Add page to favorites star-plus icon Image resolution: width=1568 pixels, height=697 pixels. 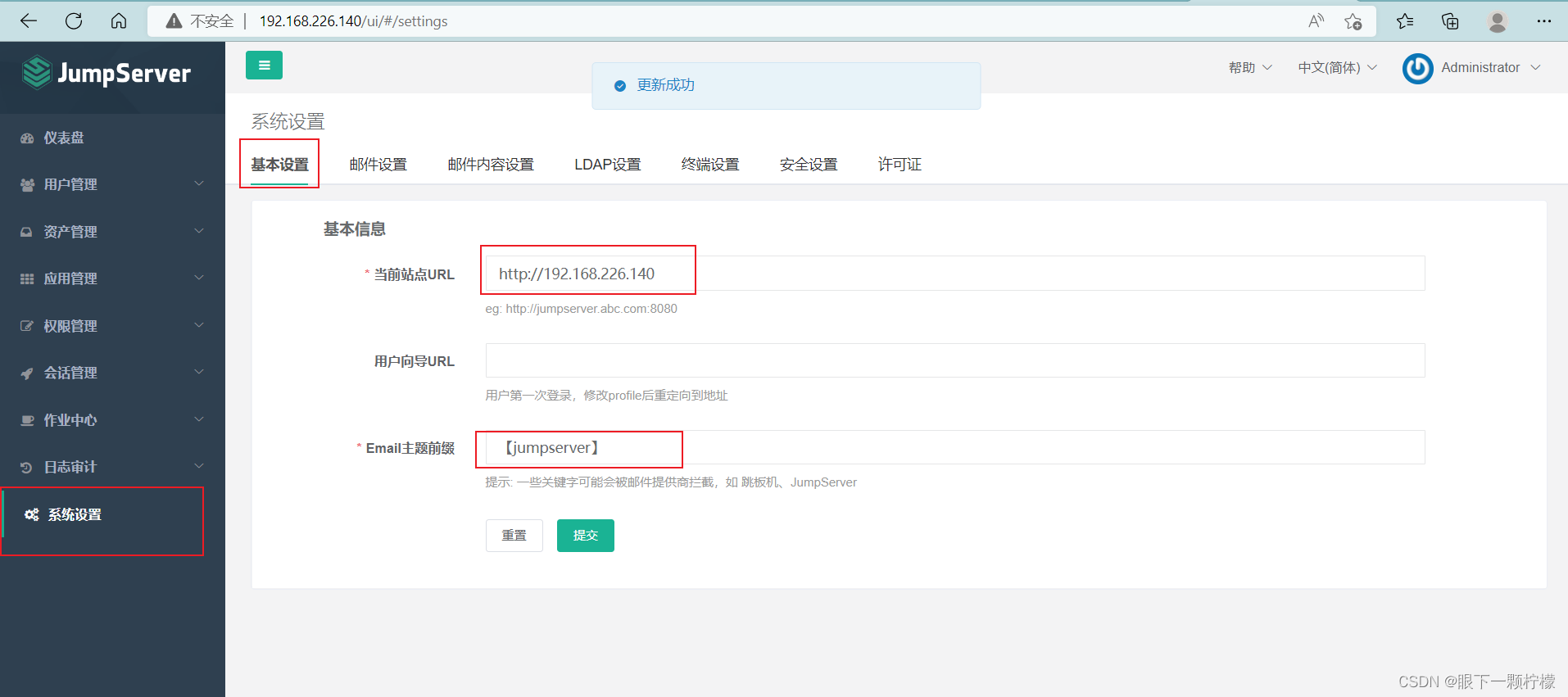click(1353, 21)
